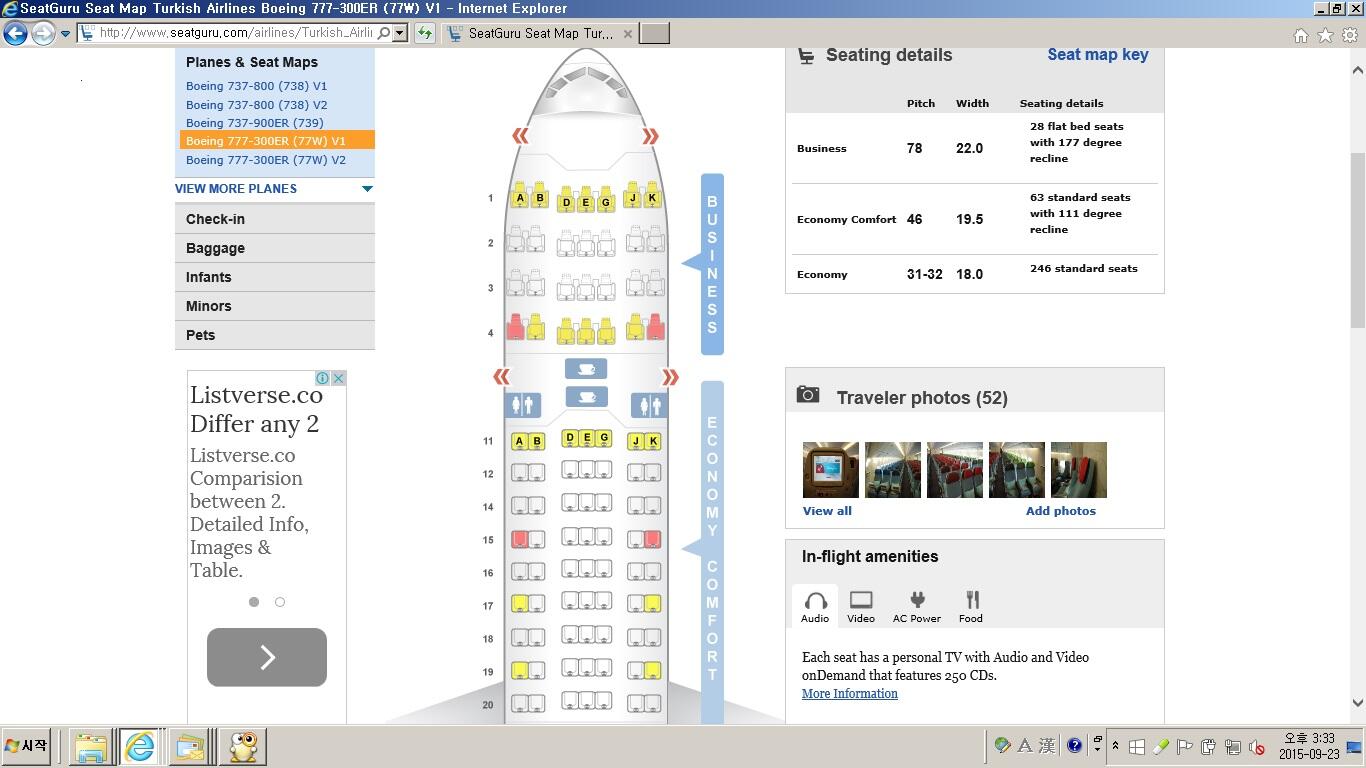
Task: Open Boeing 737-800 (738) V2 seat map
Action: click(x=256, y=105)
